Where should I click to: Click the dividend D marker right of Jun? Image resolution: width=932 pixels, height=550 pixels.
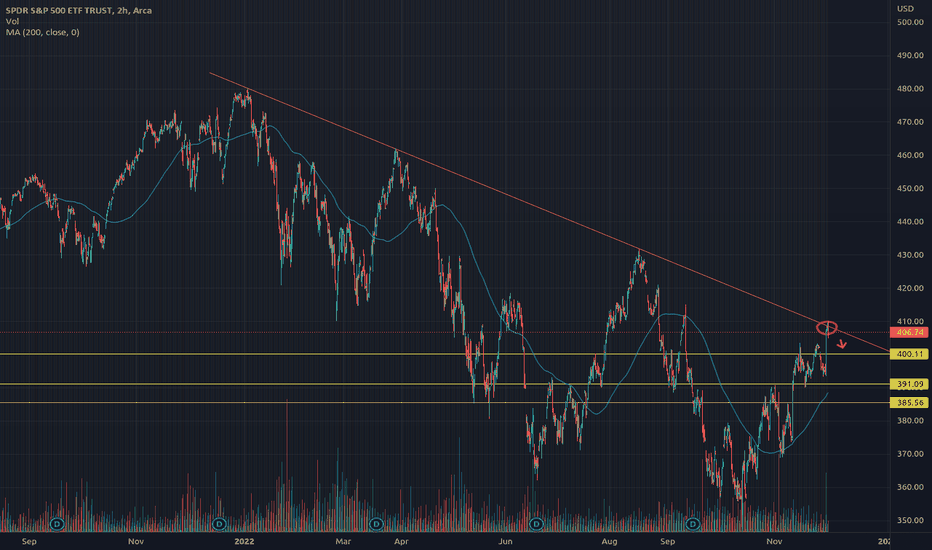pos(536,524)
